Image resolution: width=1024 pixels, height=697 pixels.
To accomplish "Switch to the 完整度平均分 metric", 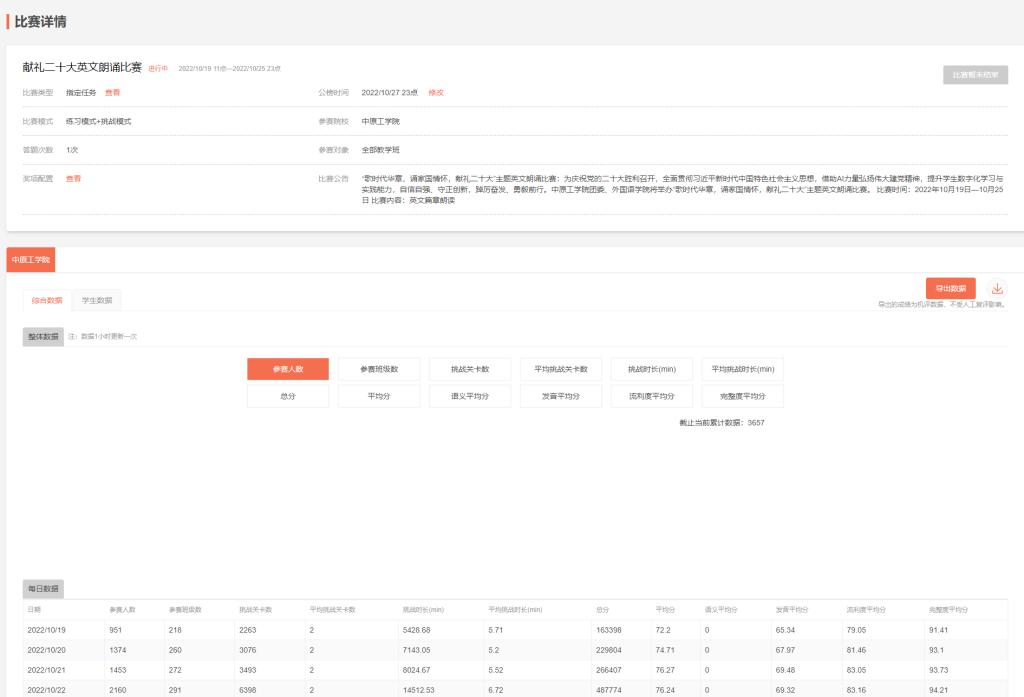I will tap(742, 396).
